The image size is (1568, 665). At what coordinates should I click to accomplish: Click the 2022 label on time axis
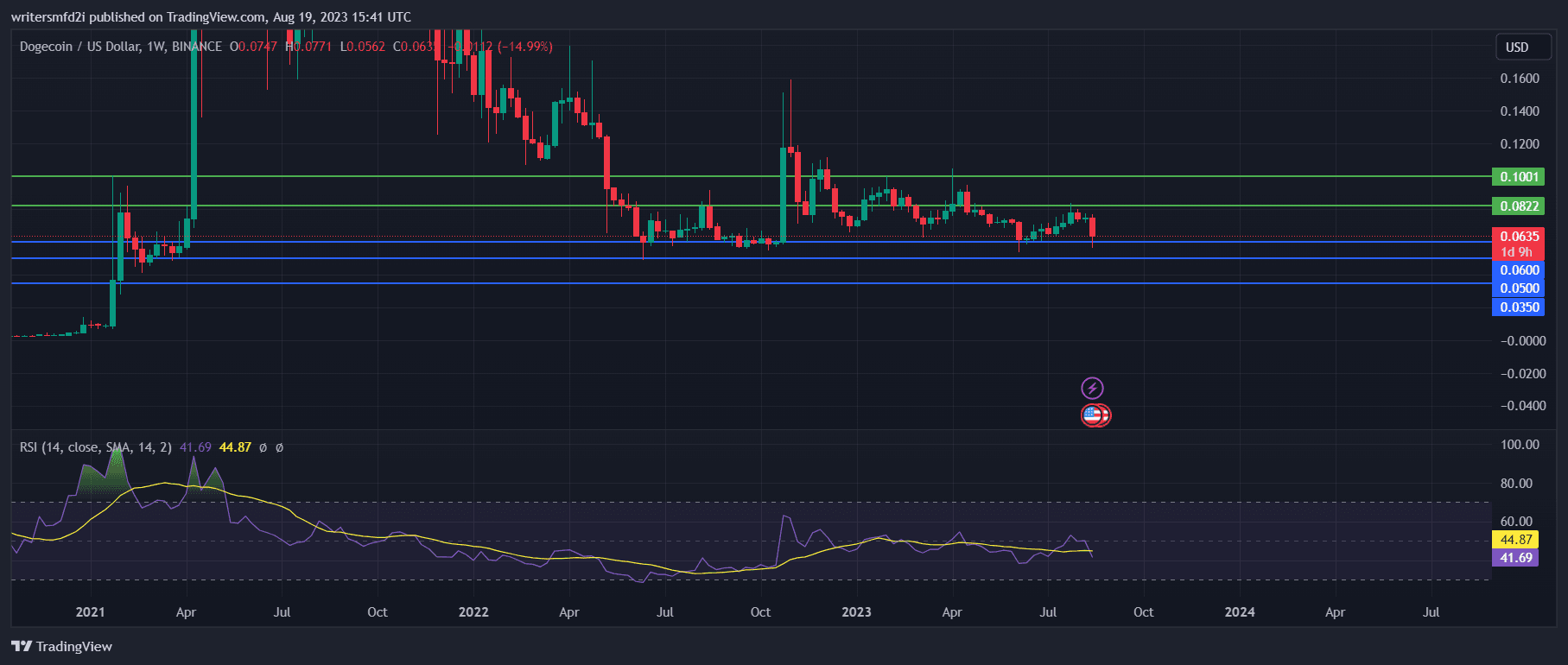[473, 612]
